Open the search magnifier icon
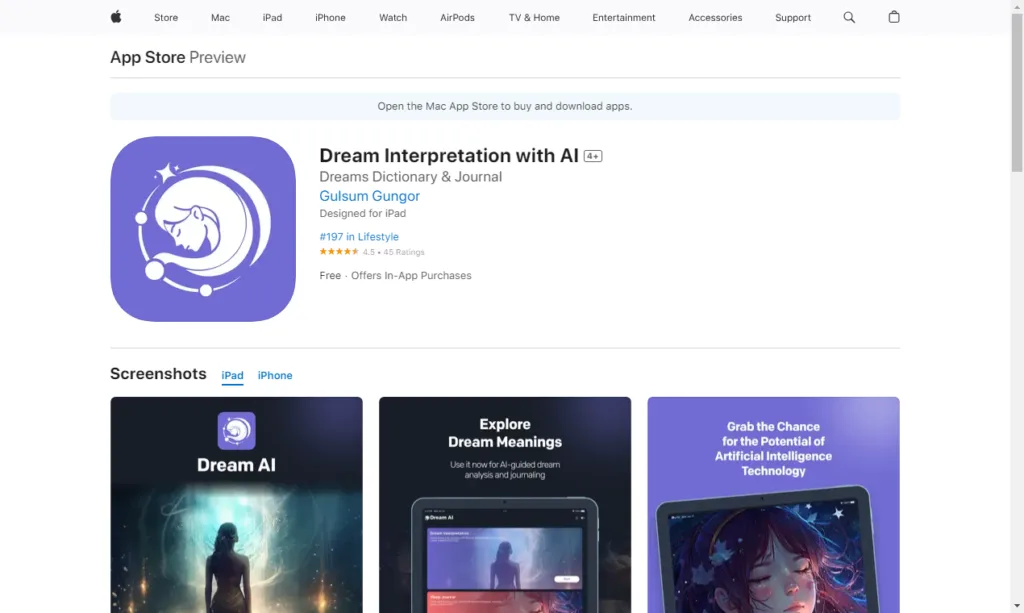 pyautogui.click(x=849, y=18)
